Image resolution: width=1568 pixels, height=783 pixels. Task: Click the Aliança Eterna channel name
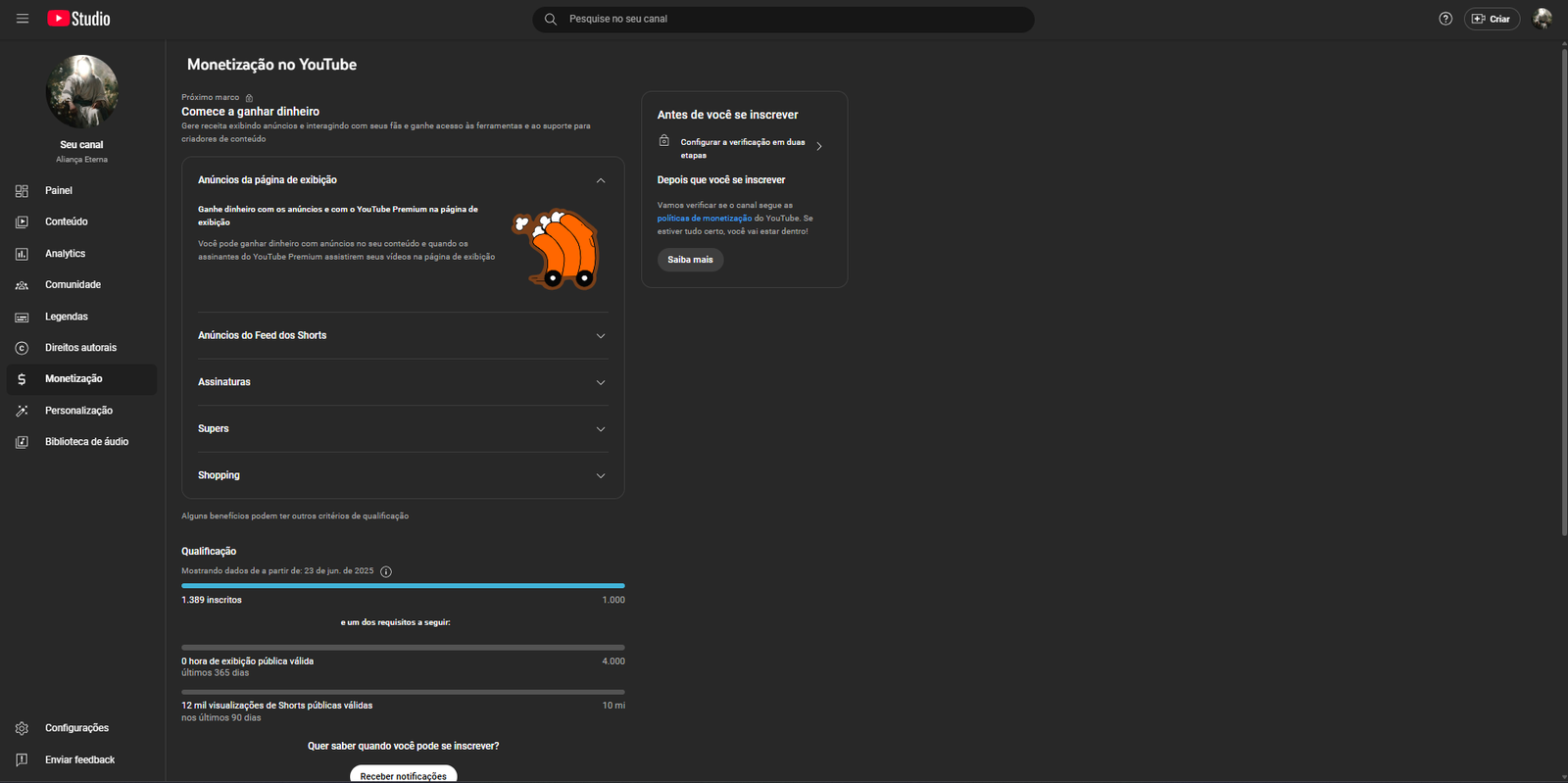pos(82,160)
